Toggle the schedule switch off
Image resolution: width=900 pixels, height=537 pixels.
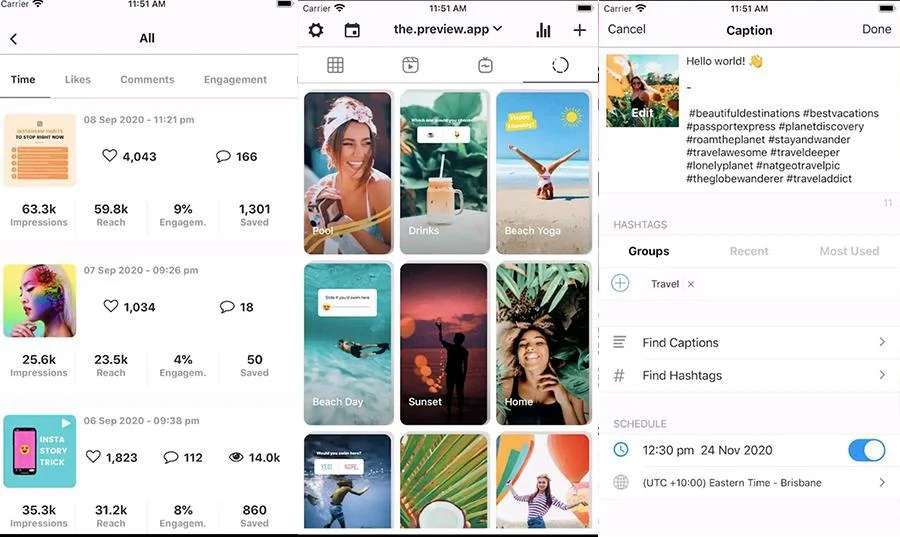click(866, 450)
